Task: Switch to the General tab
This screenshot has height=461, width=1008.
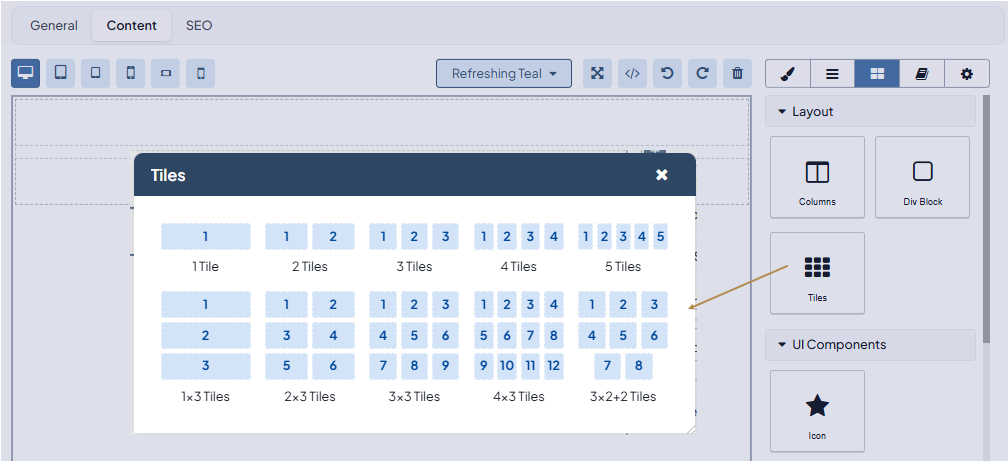Action: pyautogui.click(x=54, y=25)
